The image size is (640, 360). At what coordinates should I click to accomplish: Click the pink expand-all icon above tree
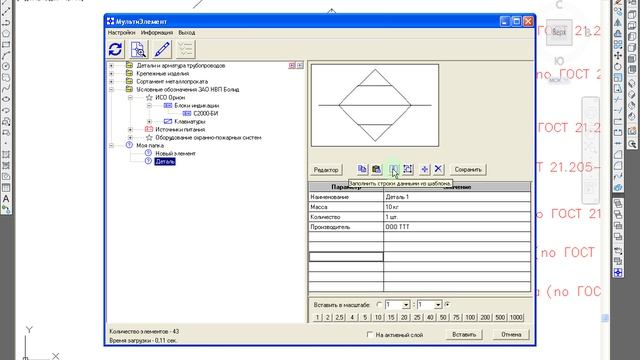pos(292,65)
